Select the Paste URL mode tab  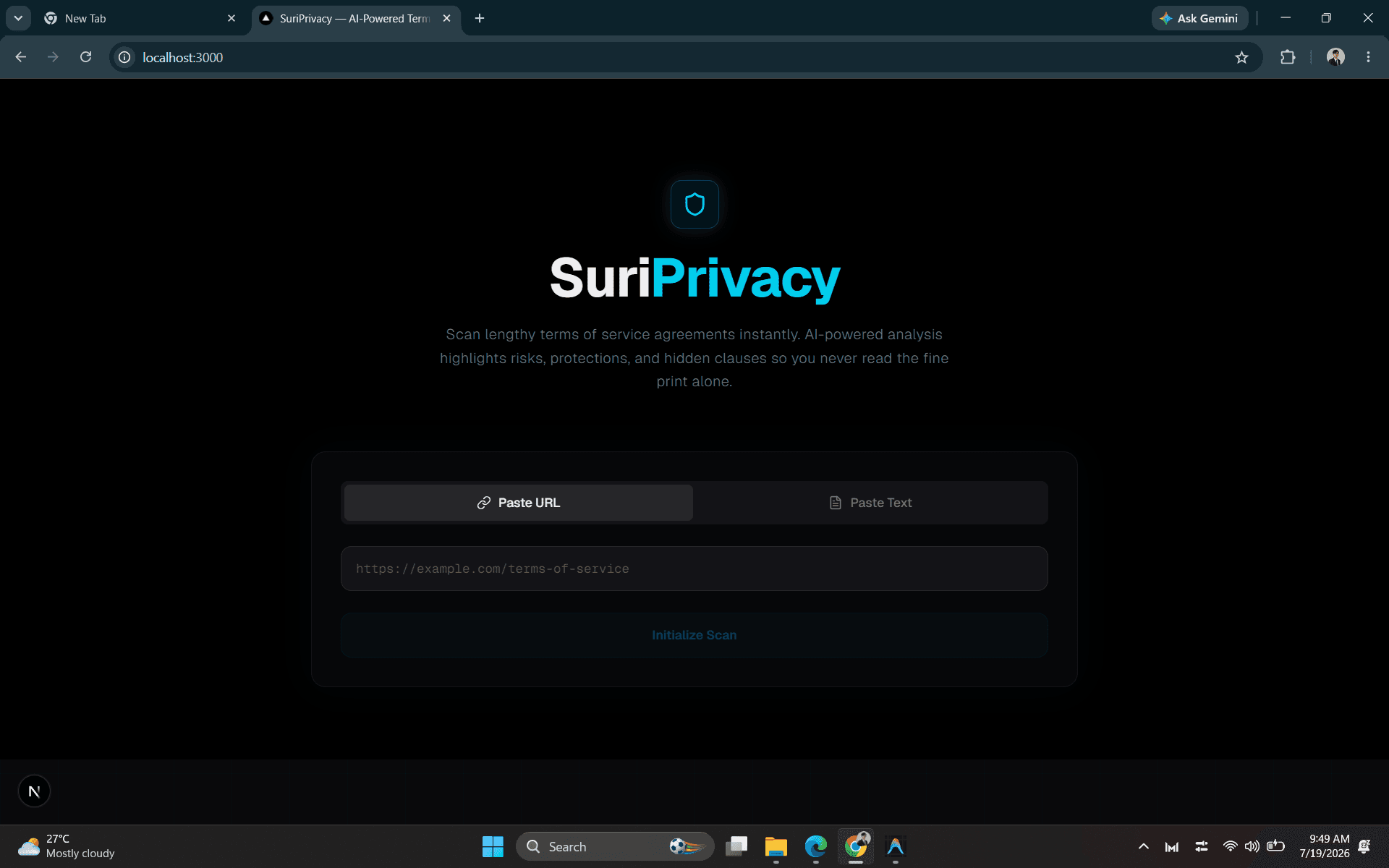point(519,503)
